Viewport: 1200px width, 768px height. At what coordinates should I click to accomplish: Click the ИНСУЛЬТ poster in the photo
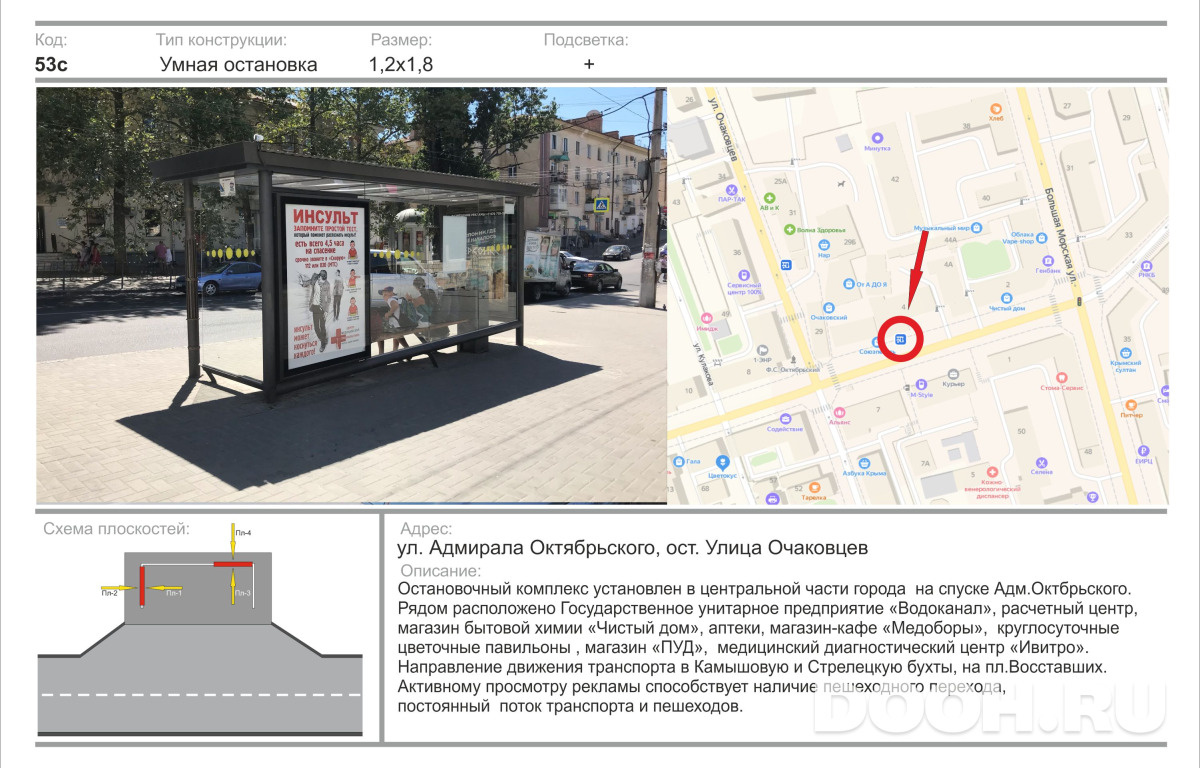pyautogui.click(x=326, y=286)
